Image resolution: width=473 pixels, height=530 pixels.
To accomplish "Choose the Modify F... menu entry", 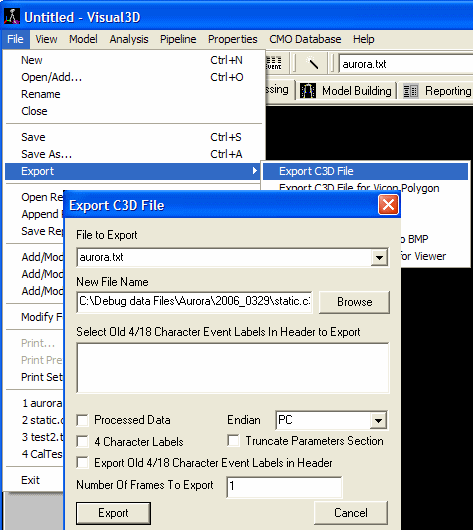I will [x=34, y=317].
